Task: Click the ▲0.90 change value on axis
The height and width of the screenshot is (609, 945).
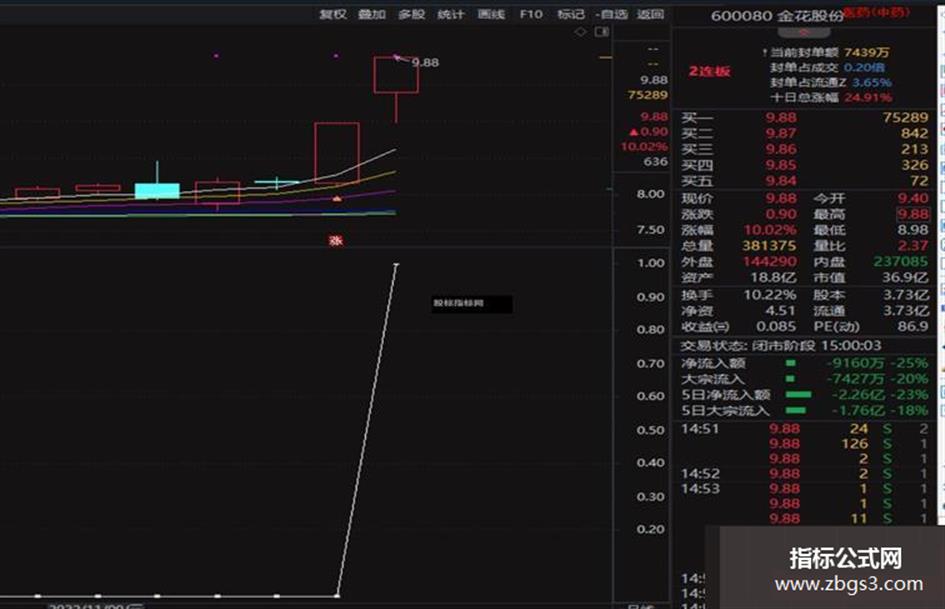Action: (x=648, y=131)
